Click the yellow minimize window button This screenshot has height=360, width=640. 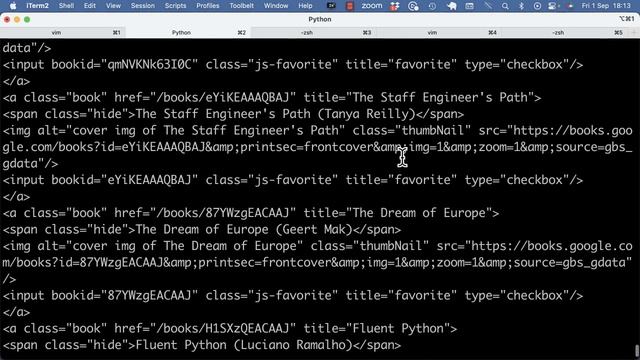click(17, 19)
